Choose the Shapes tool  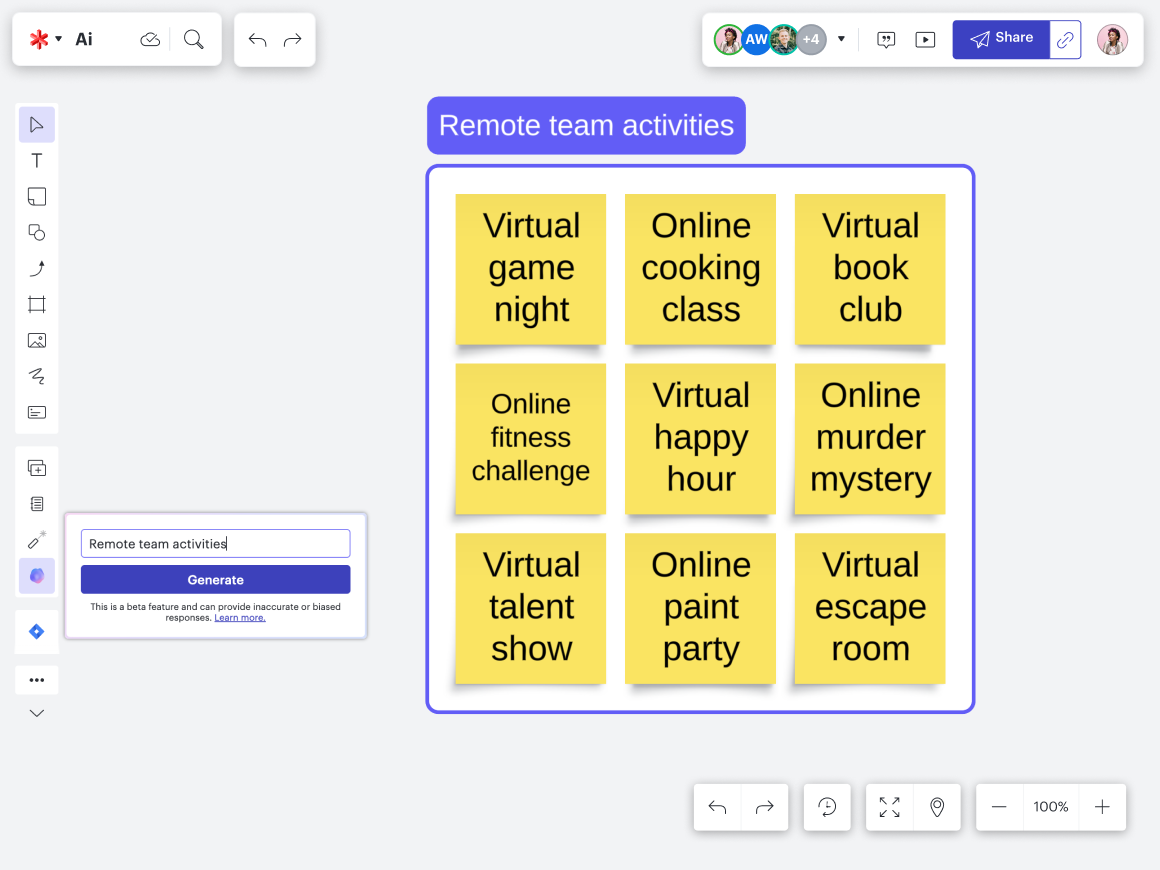[x=37, y=233]
